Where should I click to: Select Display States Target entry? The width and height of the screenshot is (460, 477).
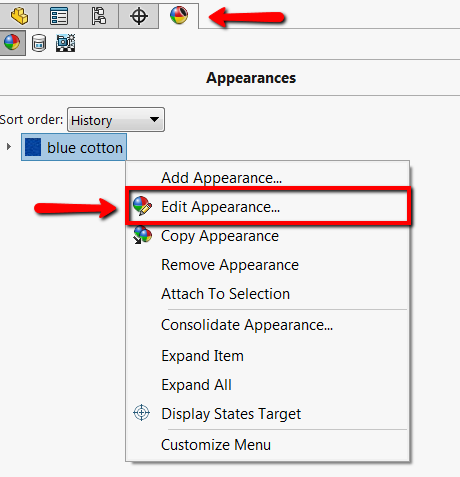267,414
